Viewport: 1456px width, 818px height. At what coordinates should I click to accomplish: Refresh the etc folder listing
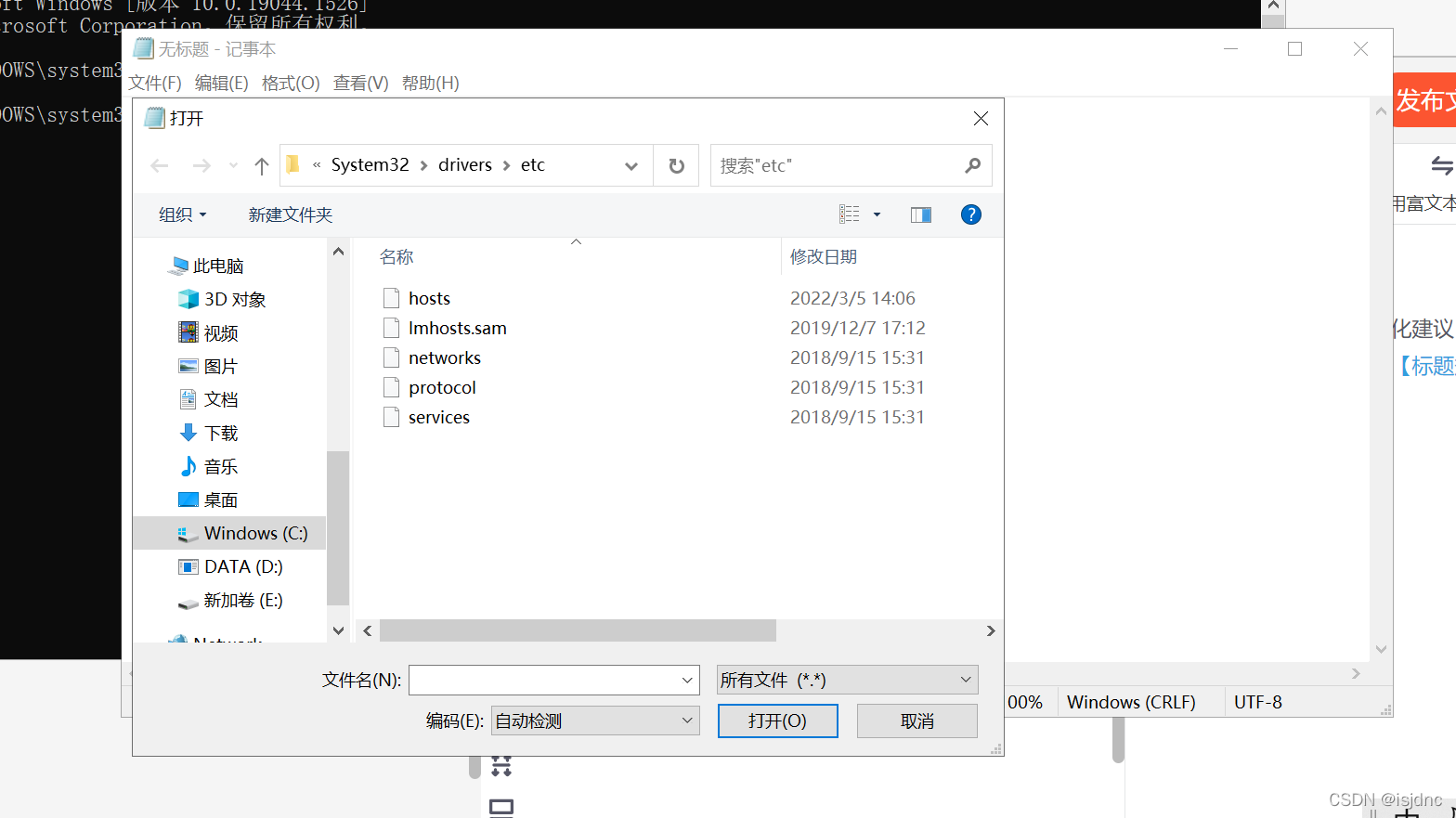[x=677, y=165]
